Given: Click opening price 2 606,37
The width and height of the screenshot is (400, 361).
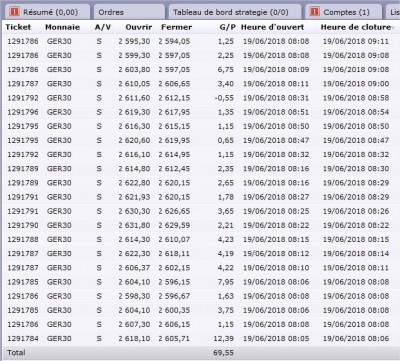Looking at the screenshot, I should click(x=134, y=268).
